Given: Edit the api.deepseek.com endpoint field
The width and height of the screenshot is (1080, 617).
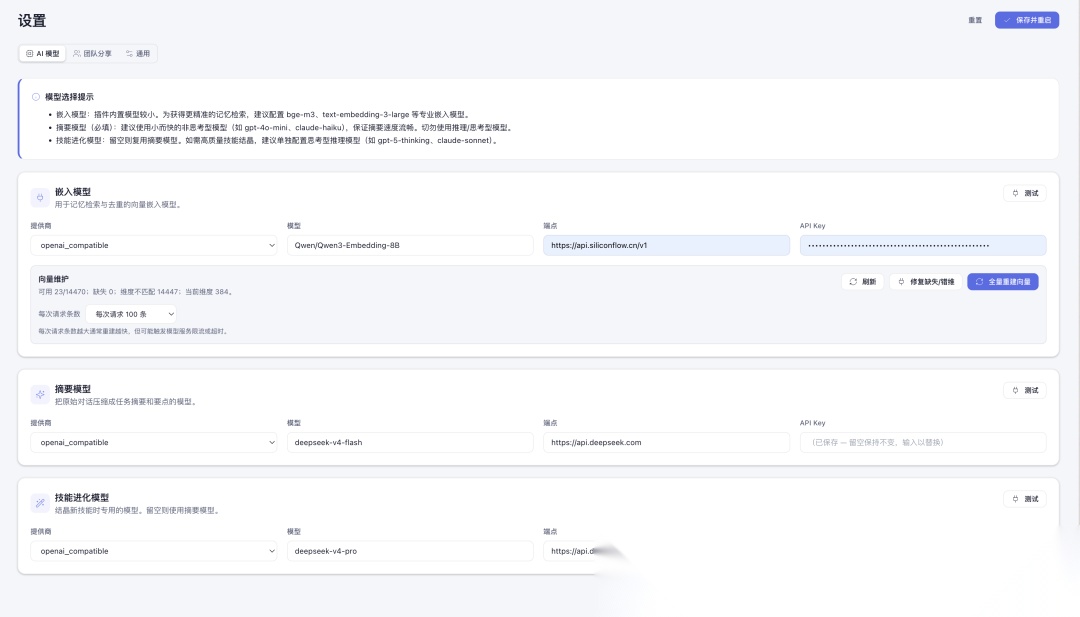Looking at the screenshot, I should [666, 442].
